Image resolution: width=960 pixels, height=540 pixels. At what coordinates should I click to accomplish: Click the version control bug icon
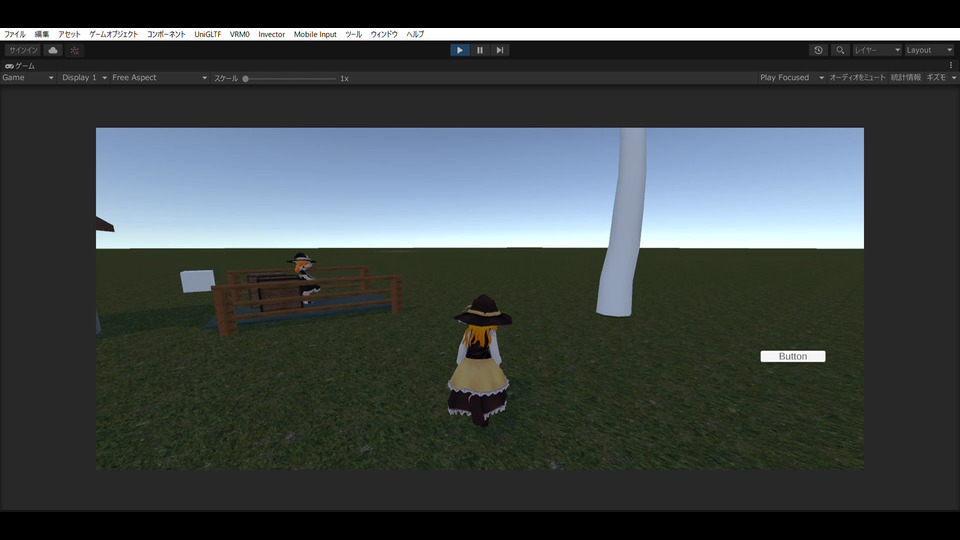point(75,50)
